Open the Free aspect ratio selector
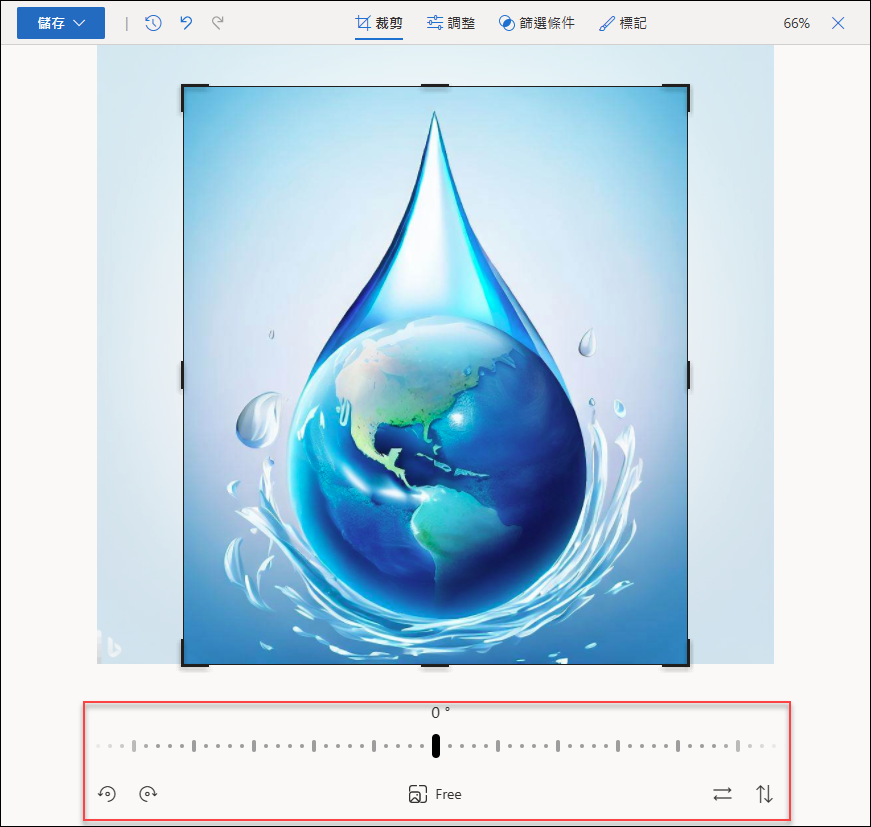 pos(435,794)
